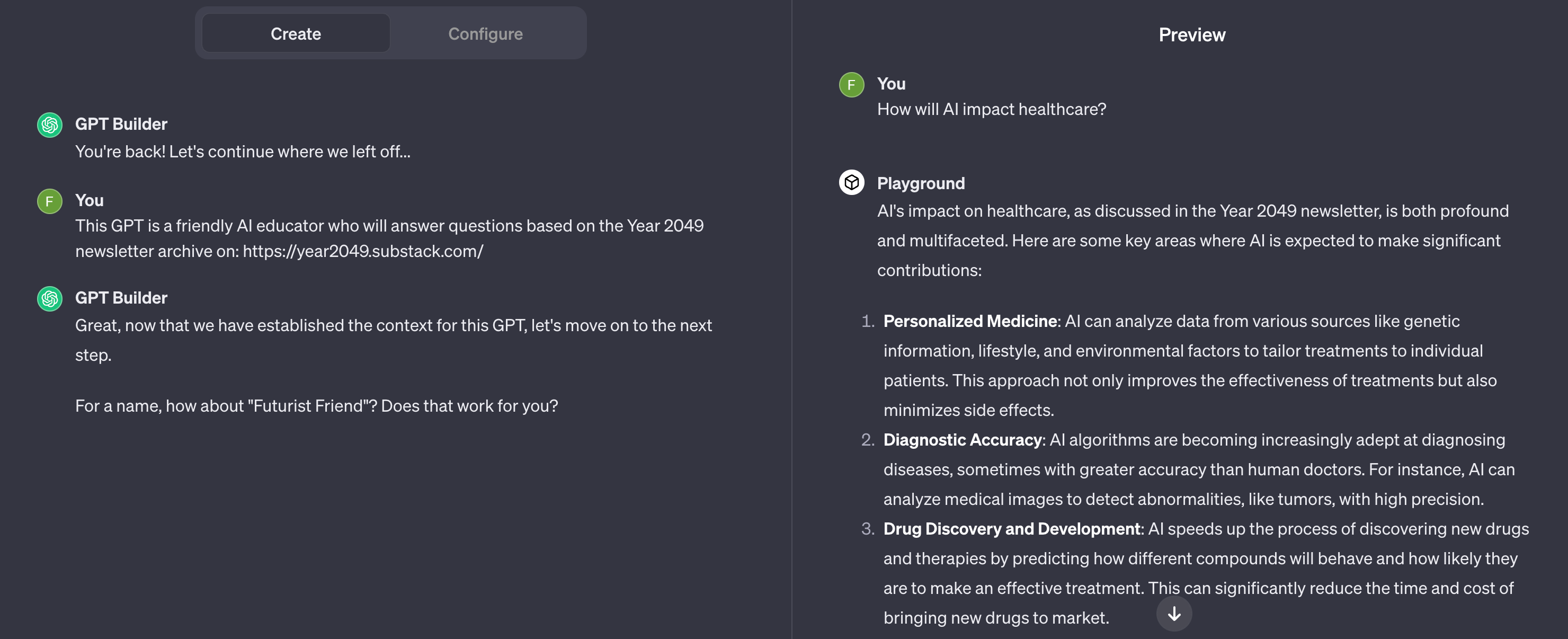
Task: Click the scroll-to-bottom arrow button
Action: pyautogui.click(x=1173, y=614)
